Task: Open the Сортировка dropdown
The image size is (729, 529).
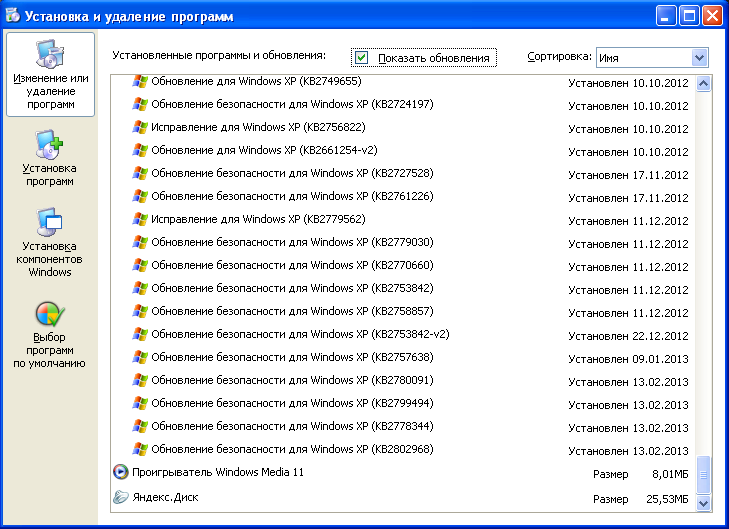Action: click(699, 58)
